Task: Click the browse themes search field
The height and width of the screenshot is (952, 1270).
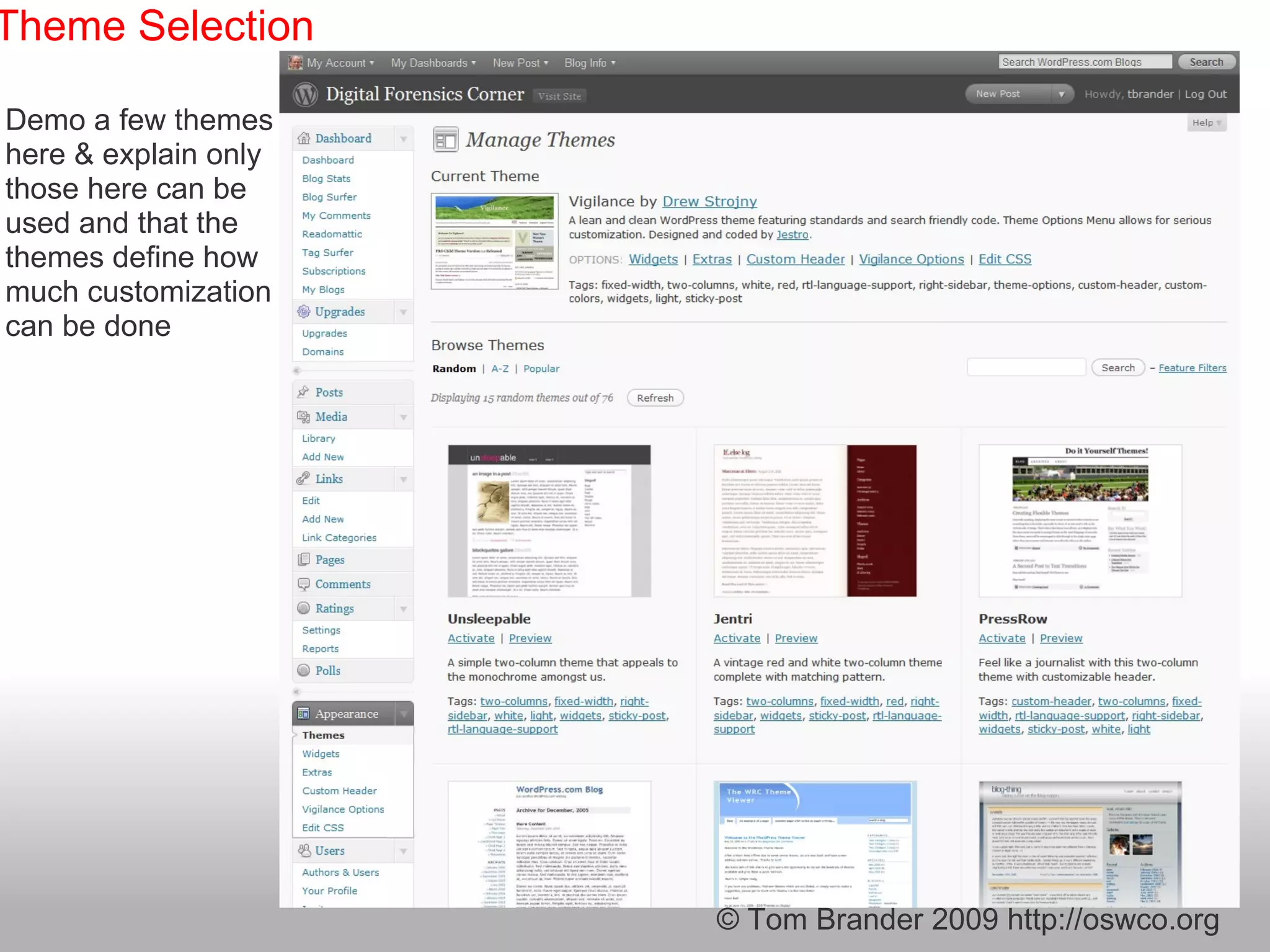Action: point(1026,368)
